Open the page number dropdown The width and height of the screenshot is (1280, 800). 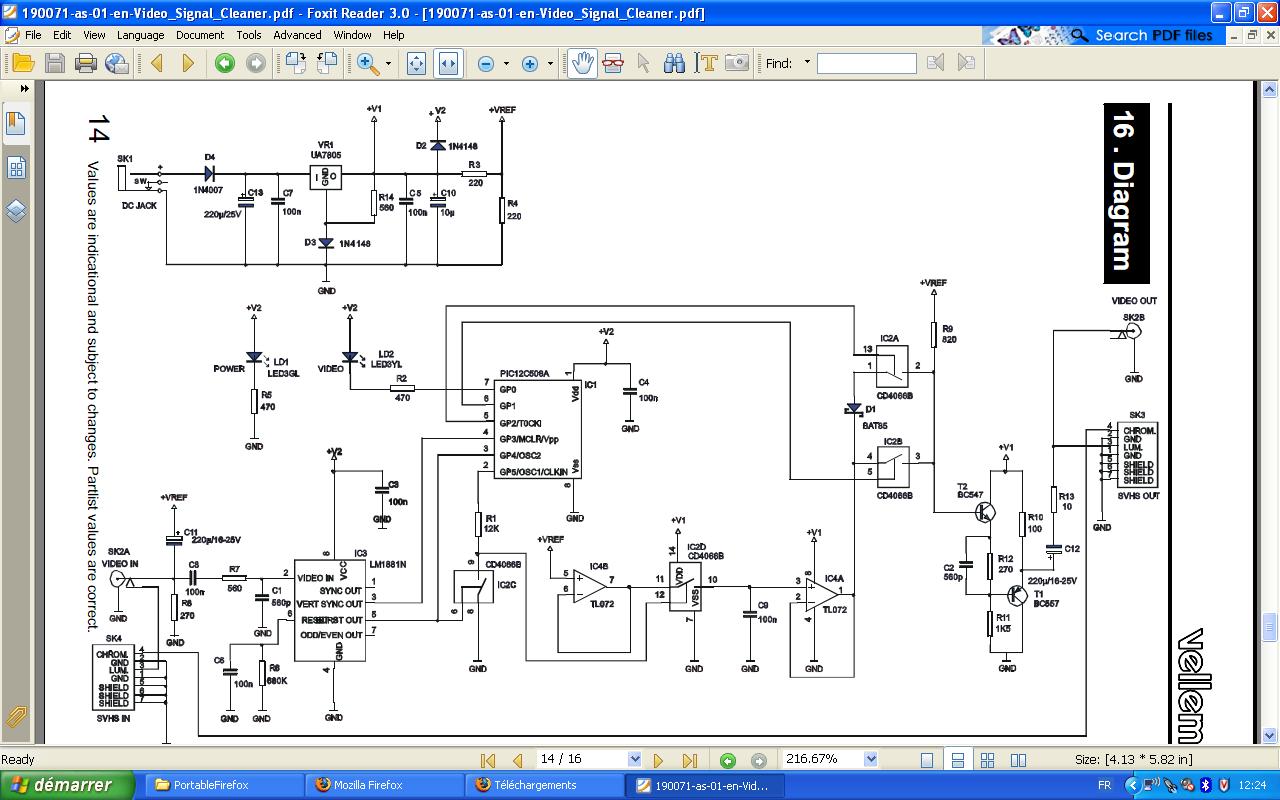(x=634, y=759)
